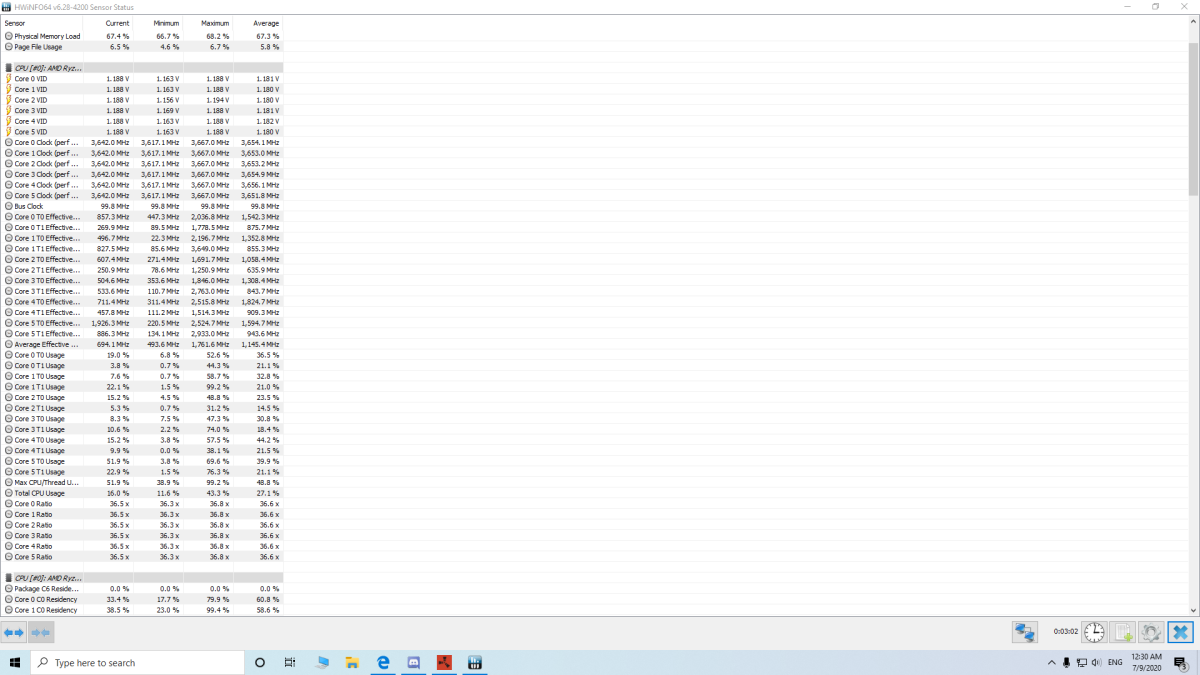
Task: Open the network status tray icon
Action: [x=1082, y=662]
